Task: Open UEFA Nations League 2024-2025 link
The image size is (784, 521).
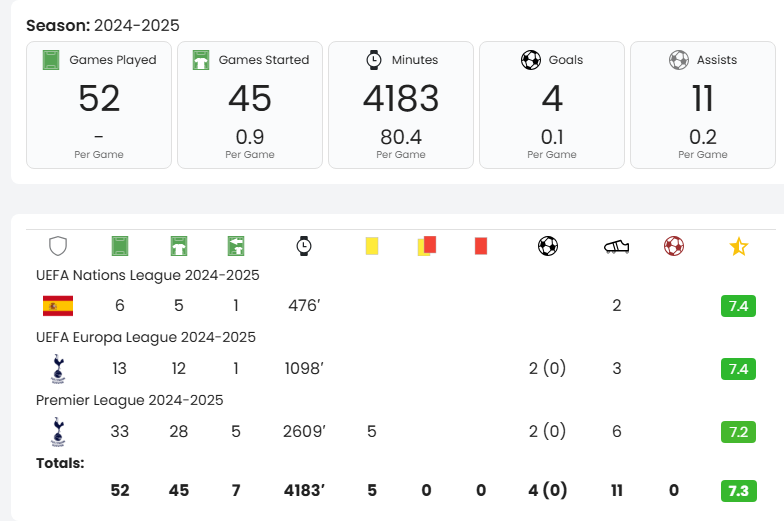Action: (147, 275)
